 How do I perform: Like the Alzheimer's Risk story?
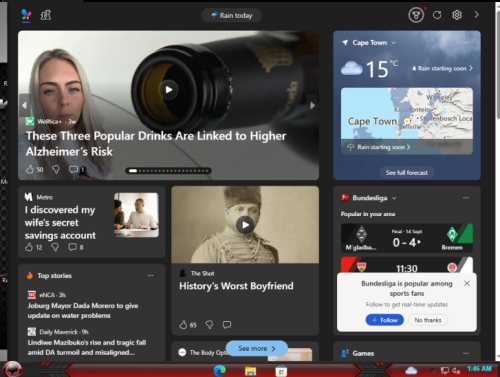point(30,169)
